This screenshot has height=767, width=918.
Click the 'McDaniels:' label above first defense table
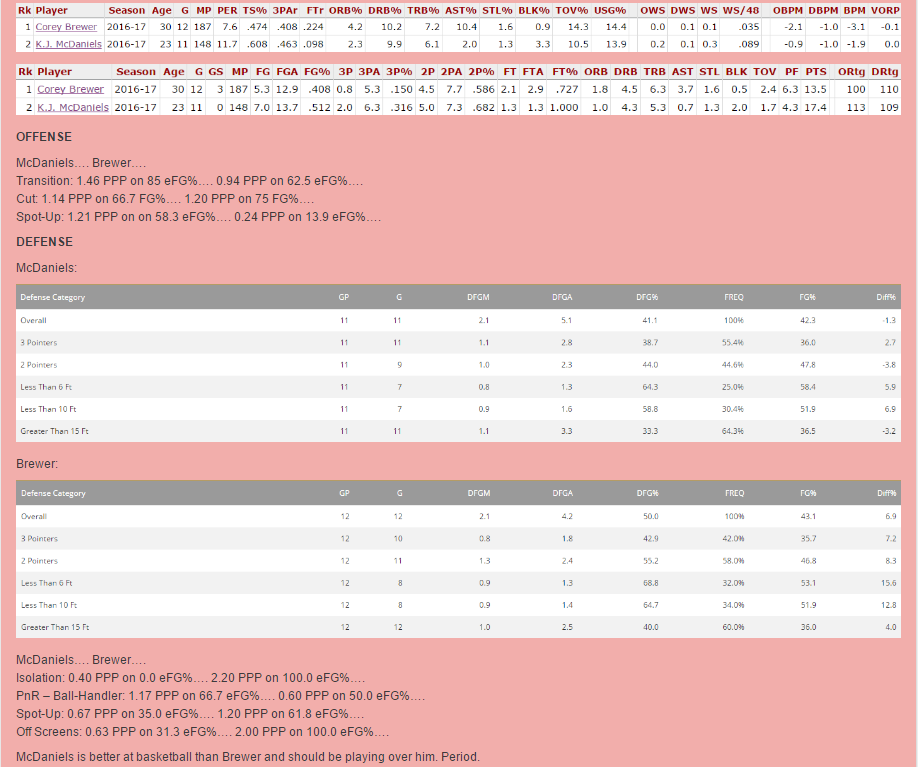(46, 268)
